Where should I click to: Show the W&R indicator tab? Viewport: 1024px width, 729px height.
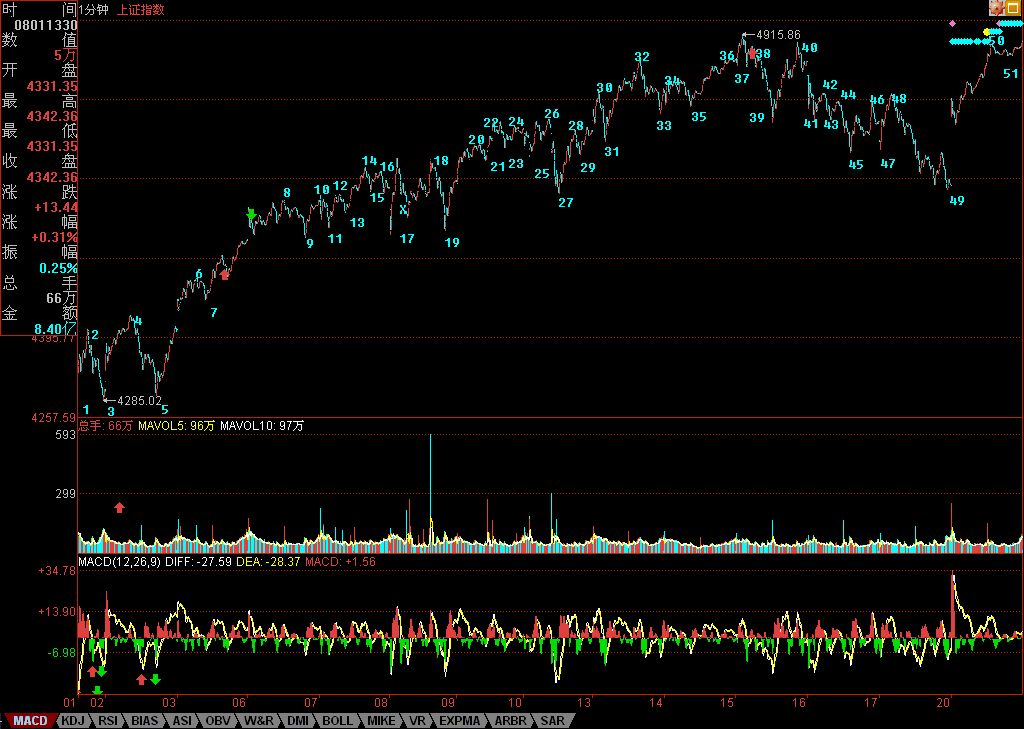(x=258, y=720)
